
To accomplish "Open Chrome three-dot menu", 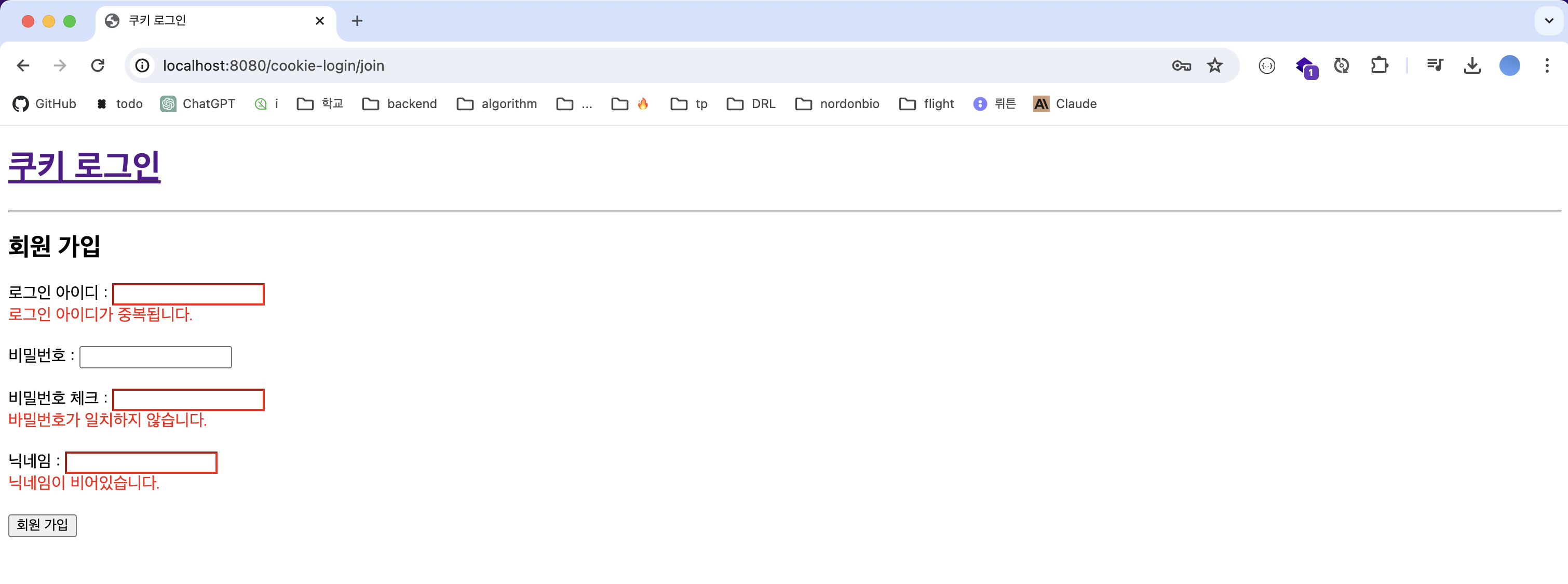I will 1546,65.
